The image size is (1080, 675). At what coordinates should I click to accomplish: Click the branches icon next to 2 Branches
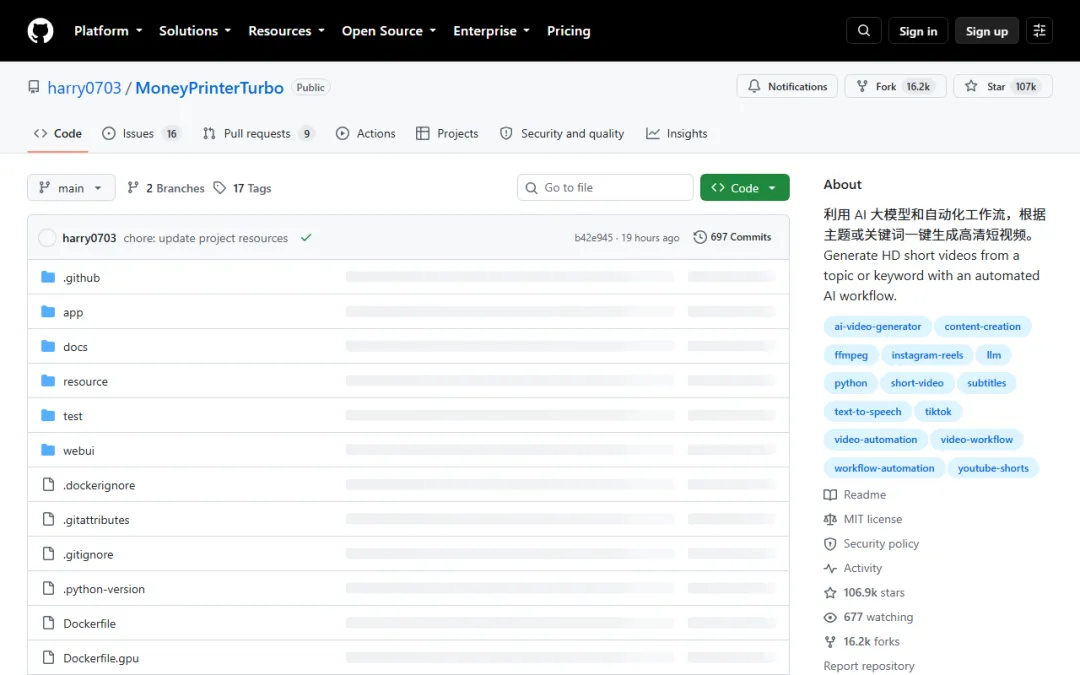(x=133, y=188)
